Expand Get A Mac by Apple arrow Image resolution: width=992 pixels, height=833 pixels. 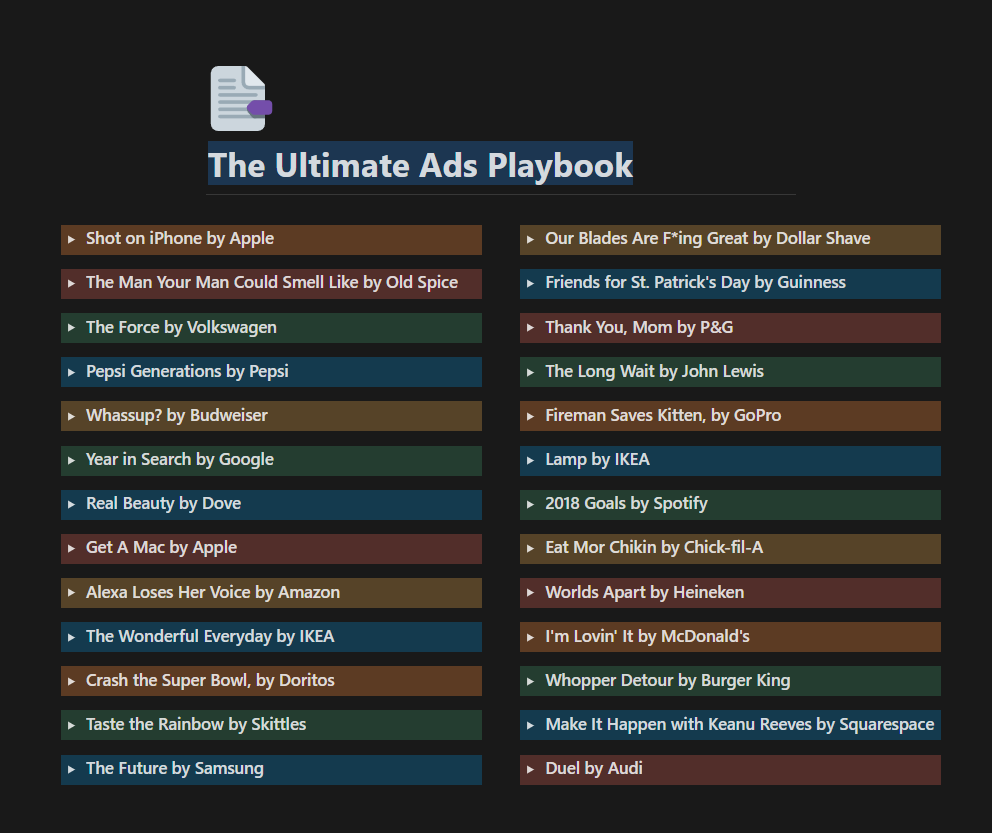(71, 548)
